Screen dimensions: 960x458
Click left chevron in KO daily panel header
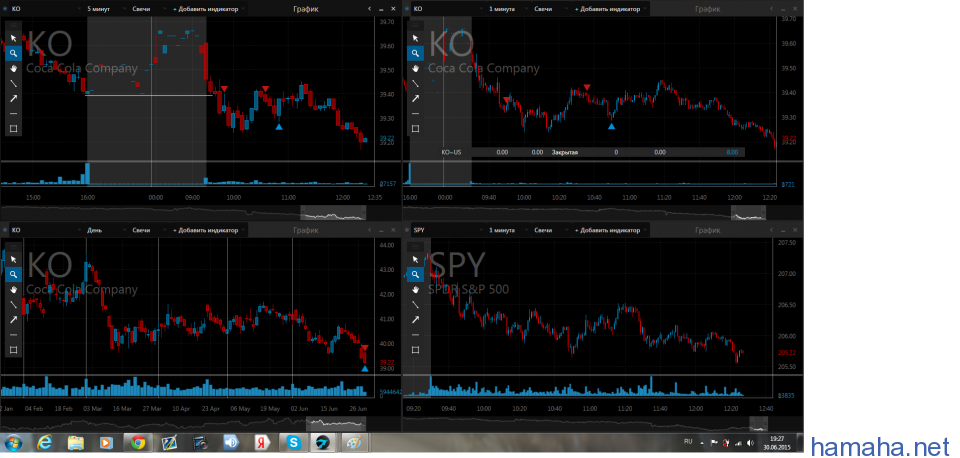pyautogui.click(x=369, y=230)
